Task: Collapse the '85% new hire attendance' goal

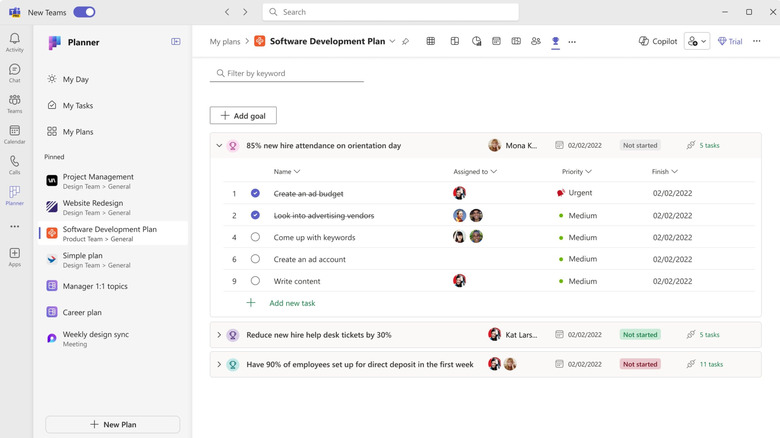Action: (x=219, y=146)
